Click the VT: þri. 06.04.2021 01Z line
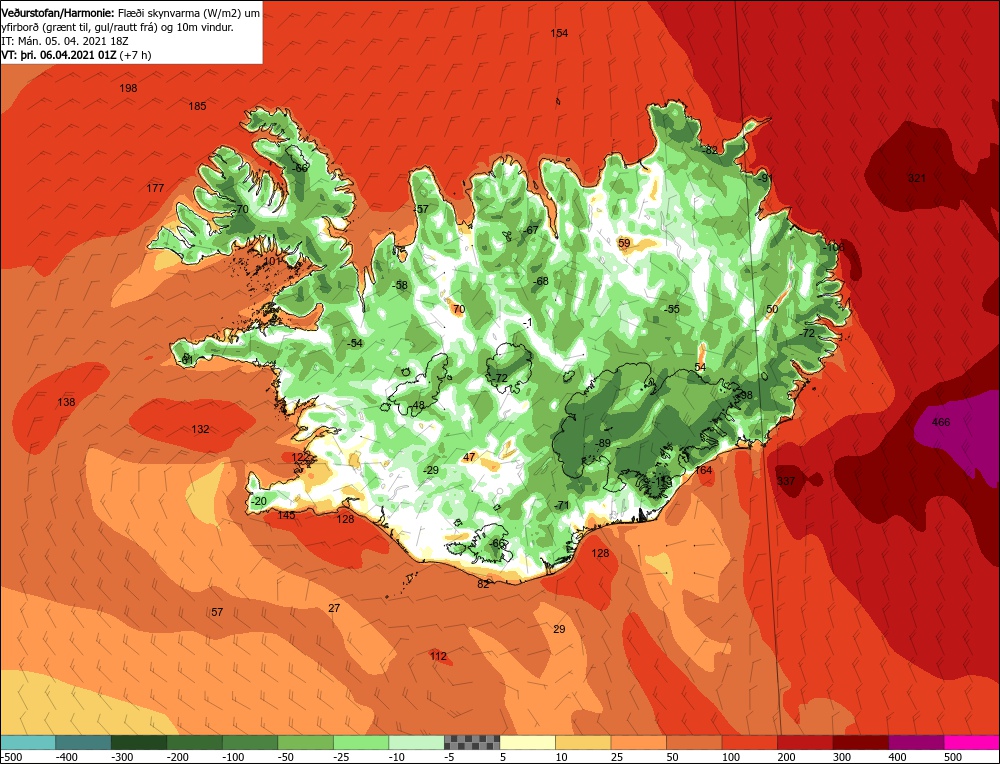 coord(59,55)
